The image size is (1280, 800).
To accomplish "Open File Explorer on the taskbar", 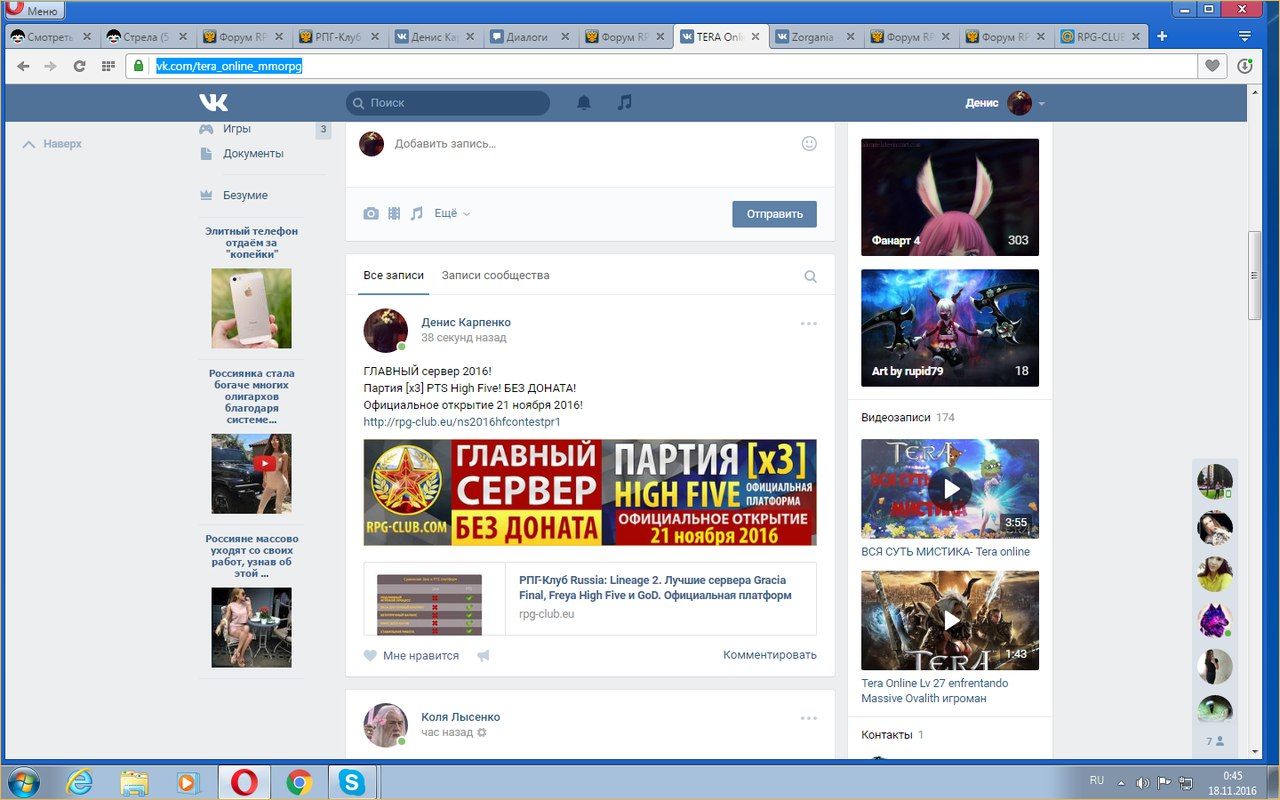I will pos(134,782).
